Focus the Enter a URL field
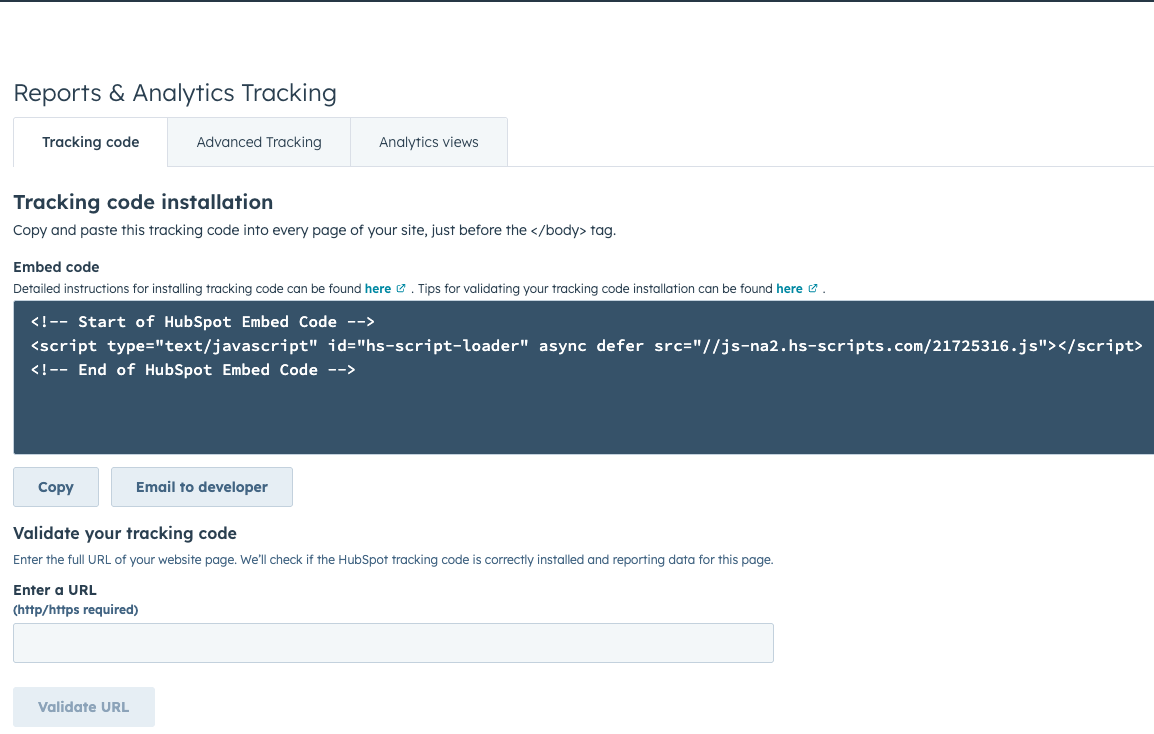The height and width of the screenshot is (734, 1154). (x=393, y=643)
